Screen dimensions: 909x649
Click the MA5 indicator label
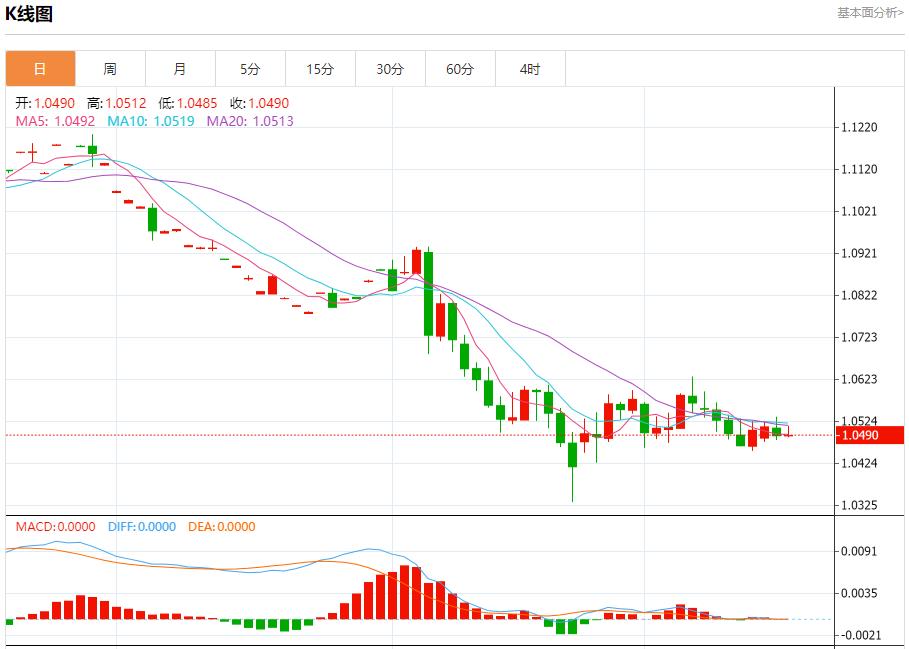(55, 121)
